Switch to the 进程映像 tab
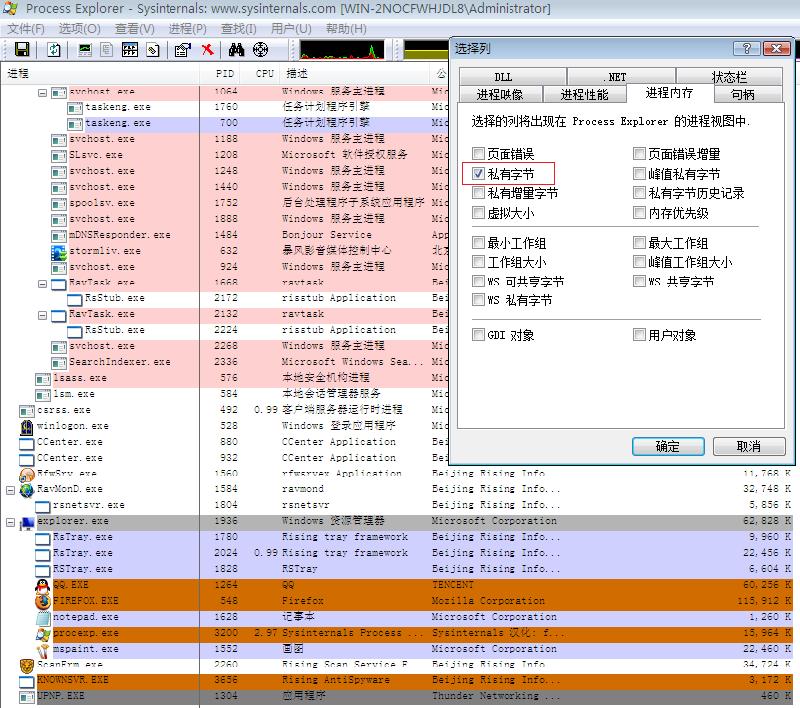This screenshot has width=800, height=708. click(499, 94)
